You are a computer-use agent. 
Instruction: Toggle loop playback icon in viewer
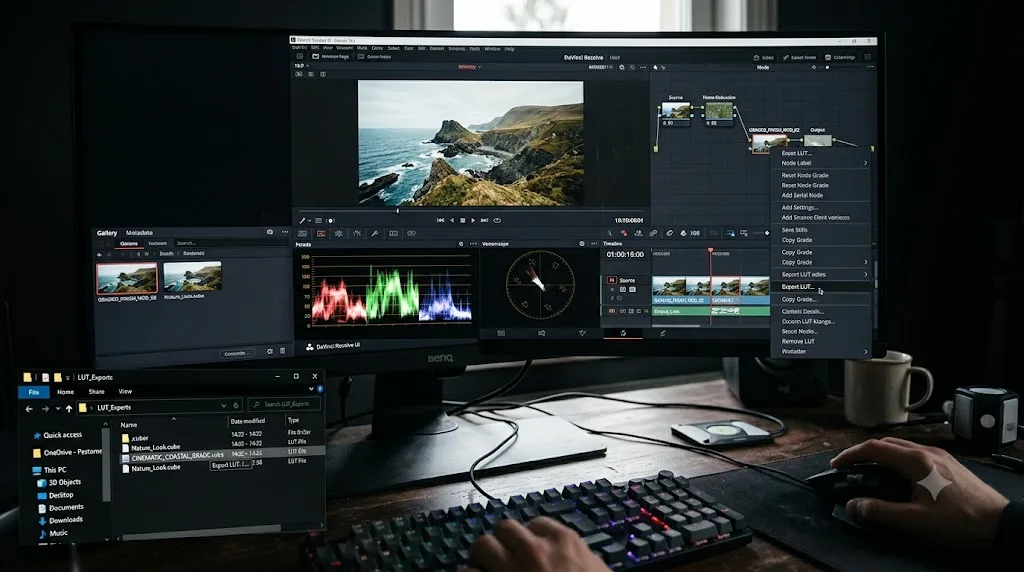497,221
